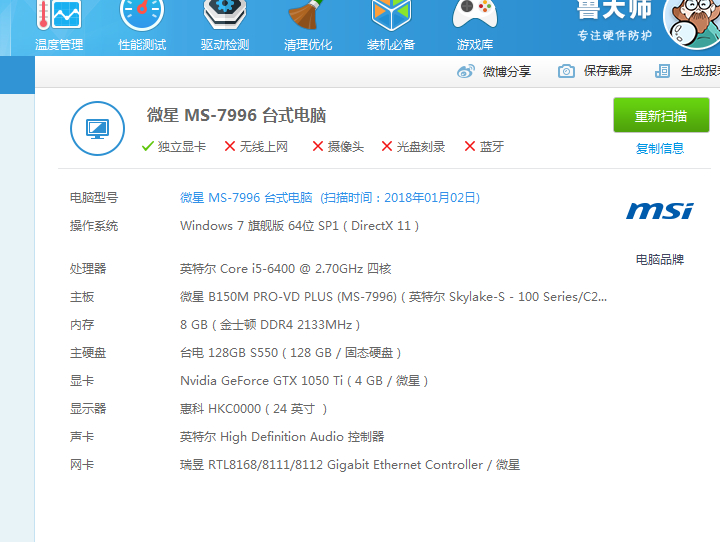Click the red X beside 光盘刻录
Image resolution: width=720 pixels, height=542 pixels.
387,146
